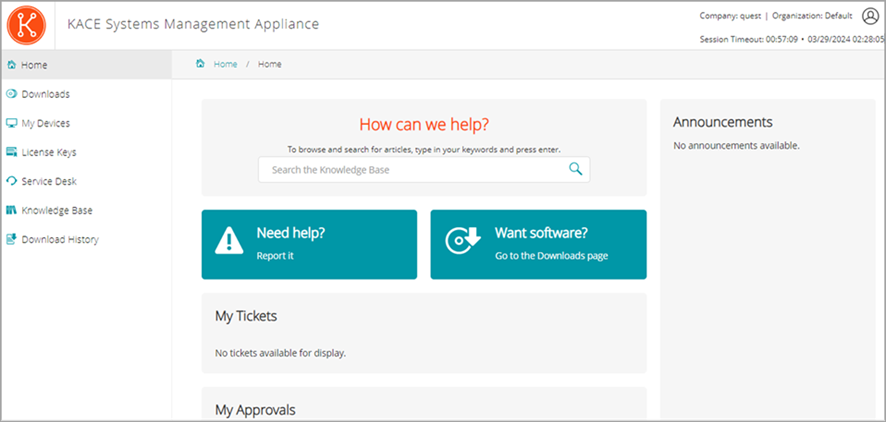
Task: Click the Service Desk sidebar icon
Action: (x=11, y=181)
